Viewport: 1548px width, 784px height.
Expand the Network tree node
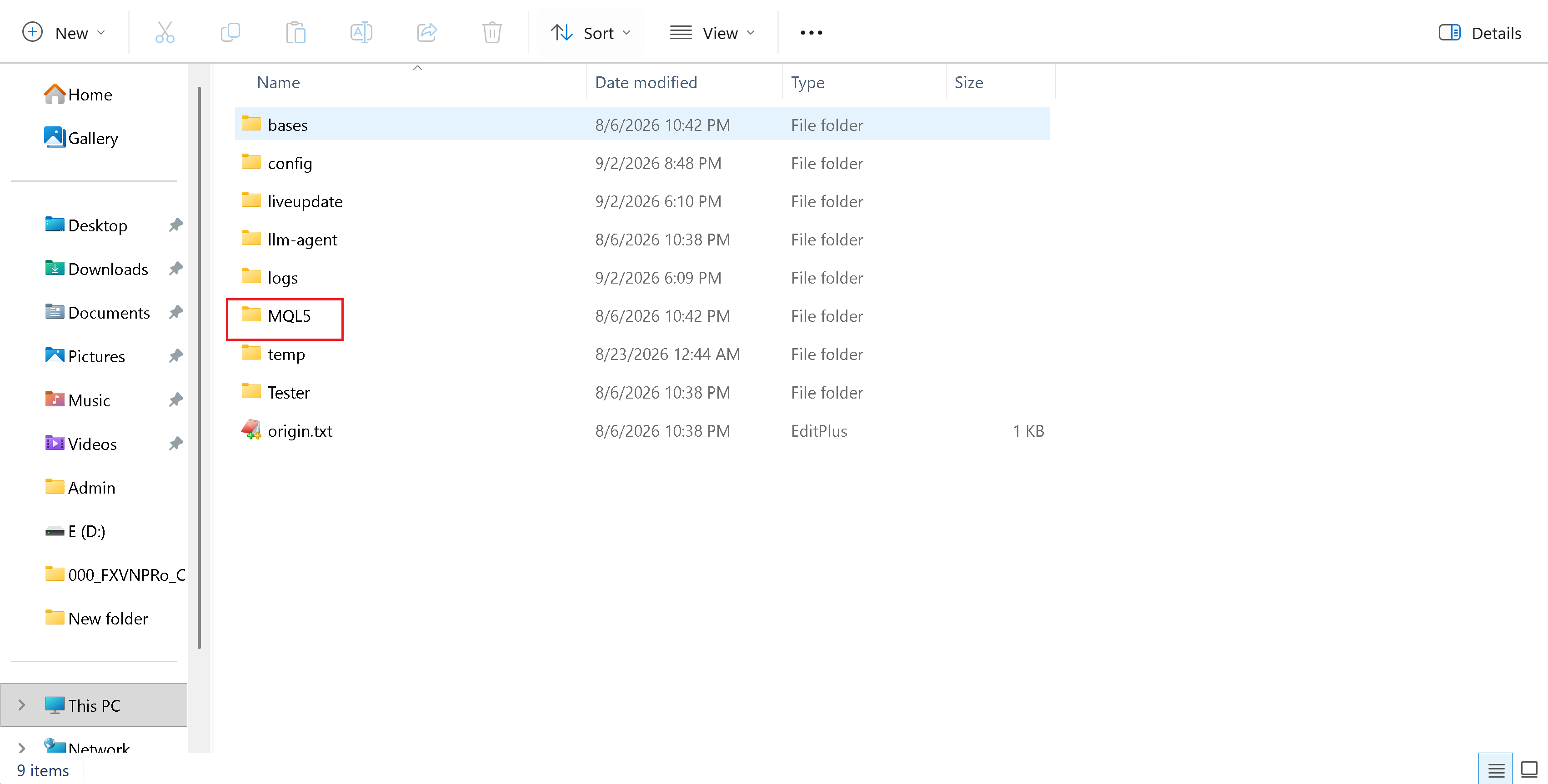tap(22, 748)
